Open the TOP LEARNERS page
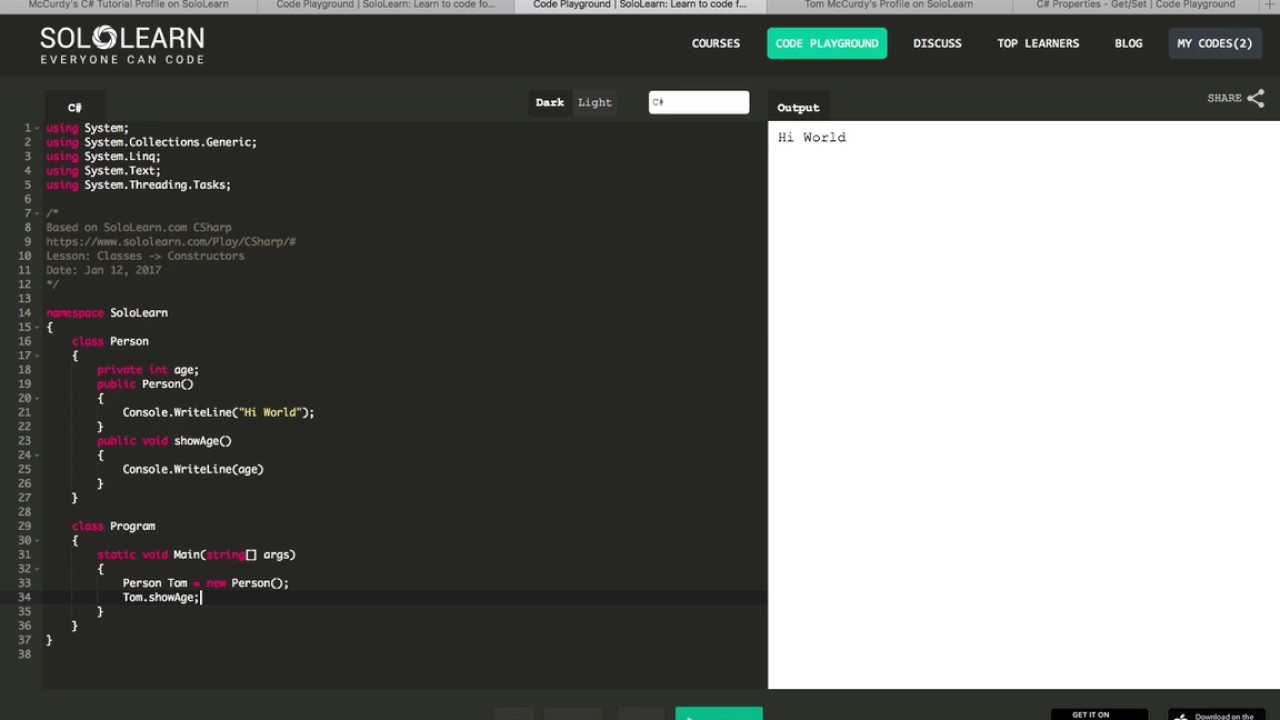1280x720 pixels. pyautogui.click(x=1038, y=43)
